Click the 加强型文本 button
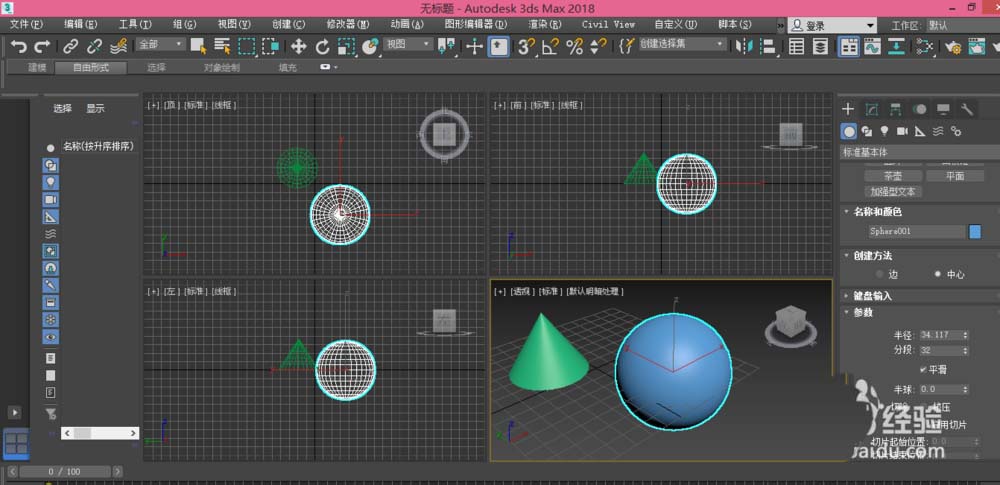 pyautogui.click(x=893, y=191)
